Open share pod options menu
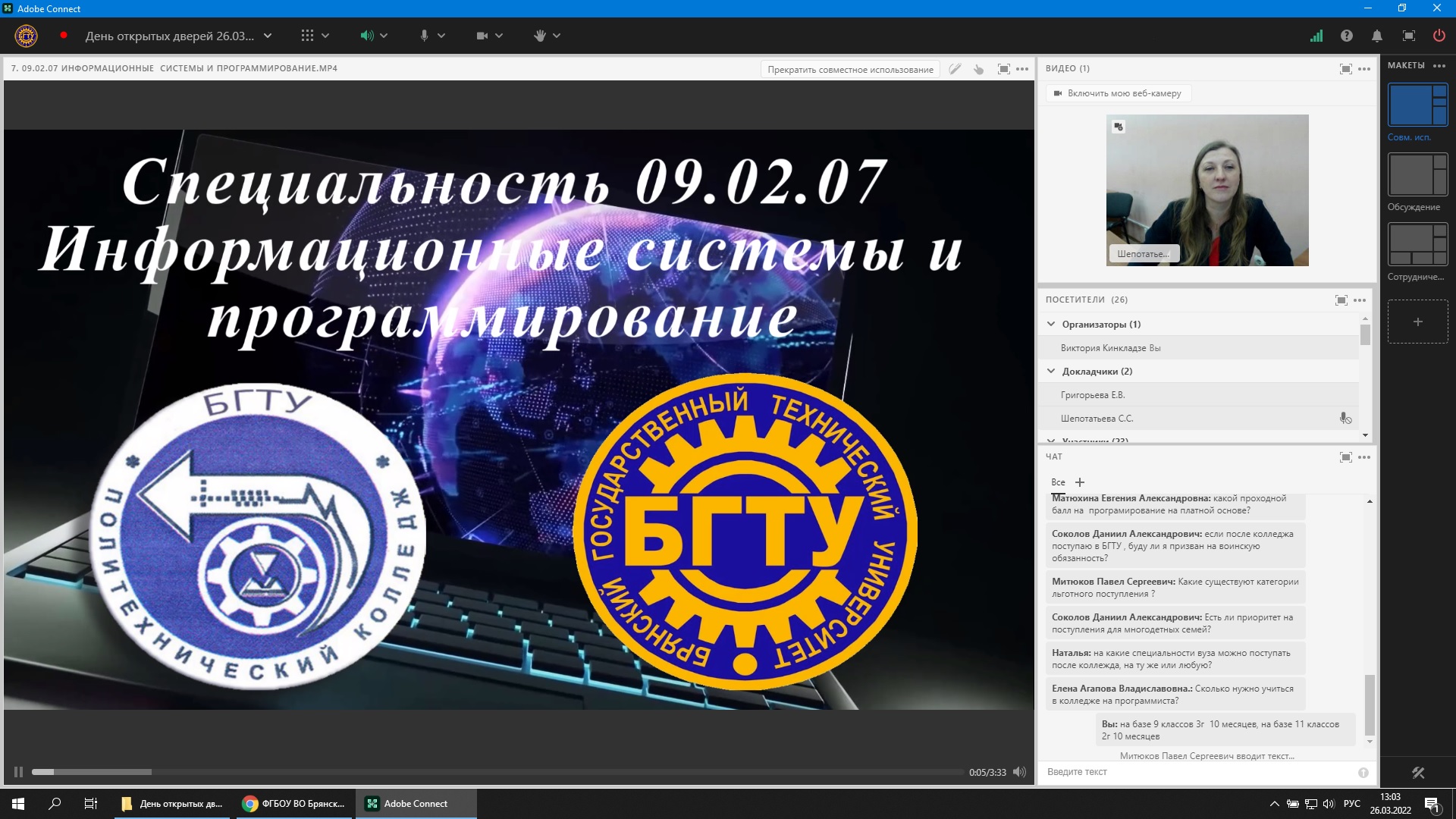Screen dimensions: 1456x819 pyautogui.click(x=1022, y=69)
